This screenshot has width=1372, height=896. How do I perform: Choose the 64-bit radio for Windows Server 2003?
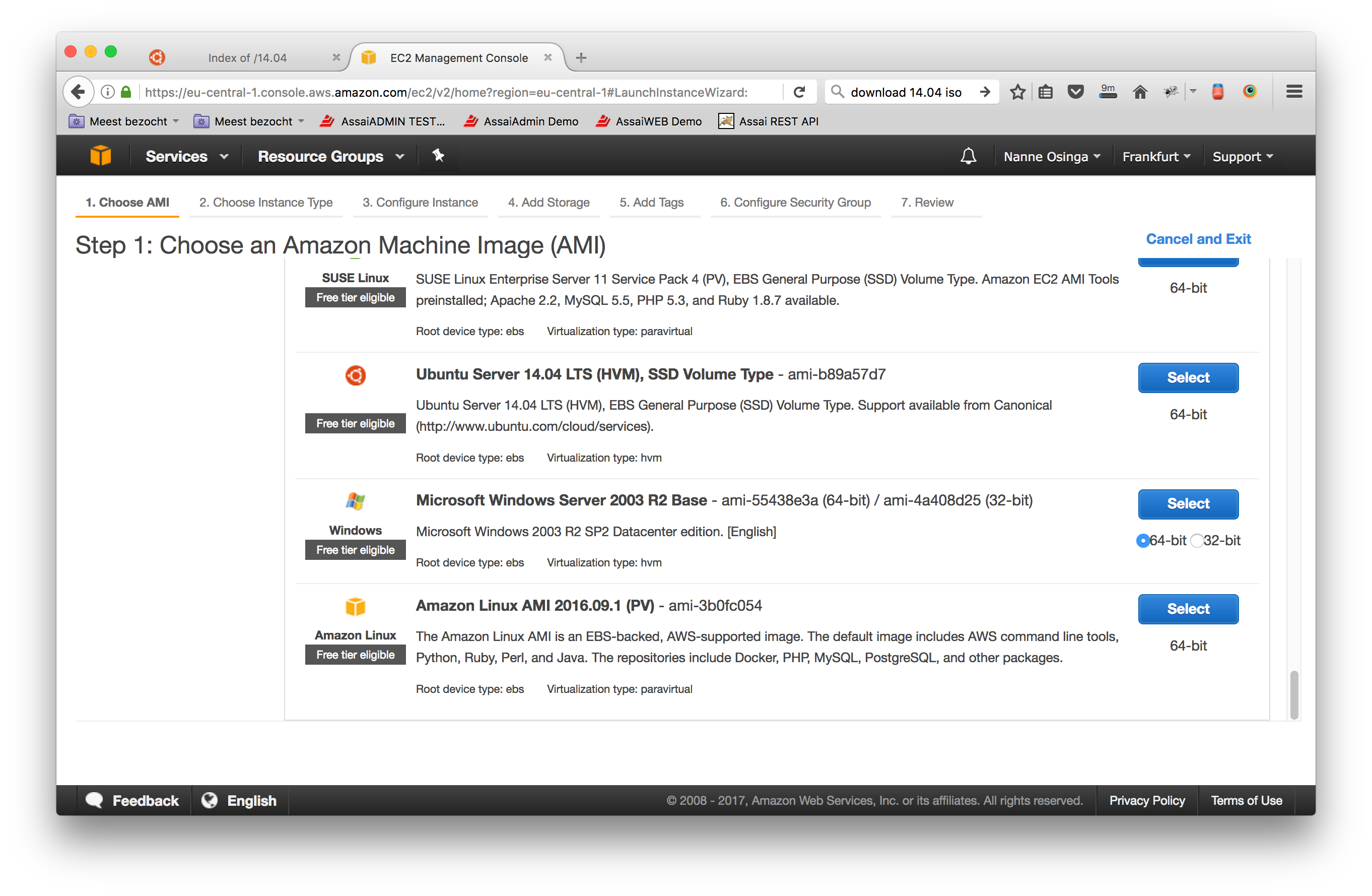(1142, 541)
